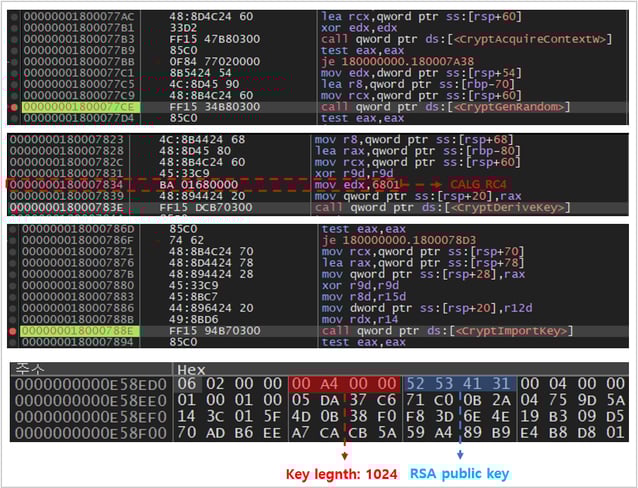Click opcode bytes FF15 34B80300

214,107
